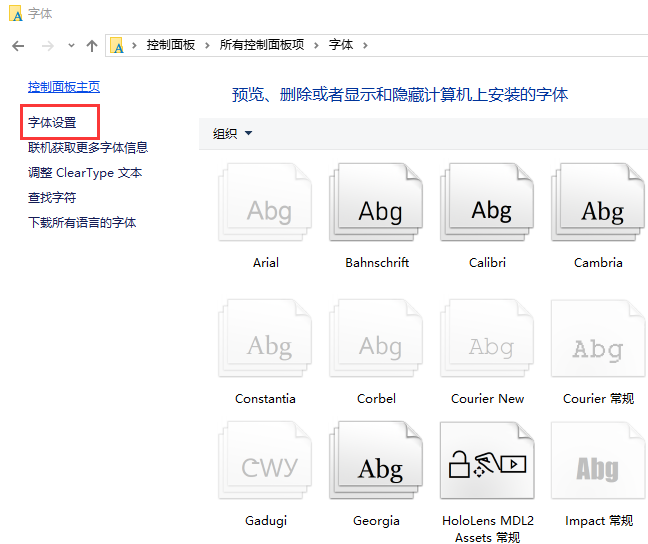Expand the chevron after 控制面板 breadcrumb
The width and height of the screenshot is (648, 544).
[x=207, y=45]
